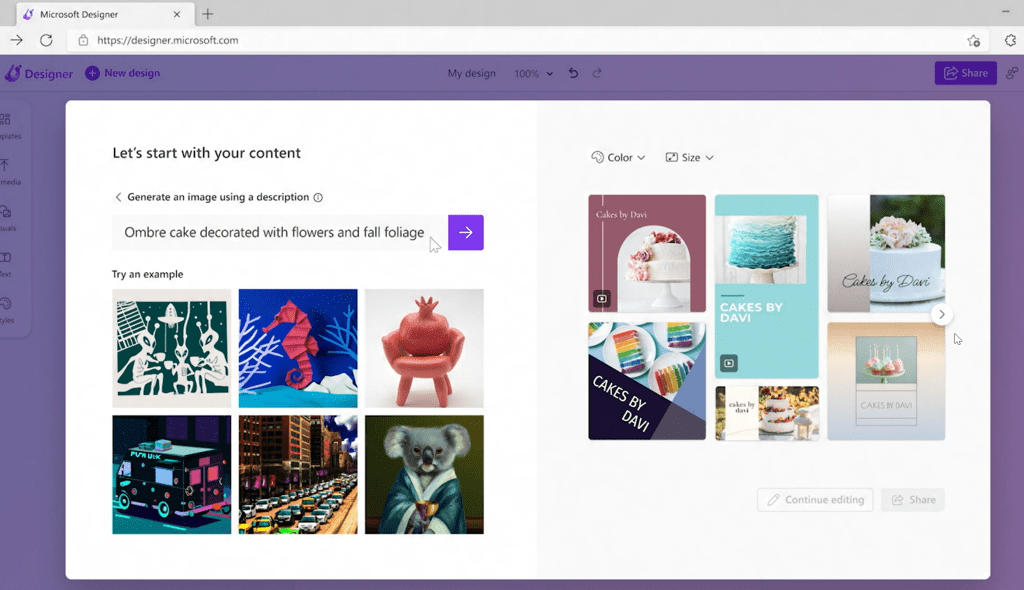Click the Undo arrow icon
The height and width of the screenshot is (590, 1024).
tap(573, 73)
